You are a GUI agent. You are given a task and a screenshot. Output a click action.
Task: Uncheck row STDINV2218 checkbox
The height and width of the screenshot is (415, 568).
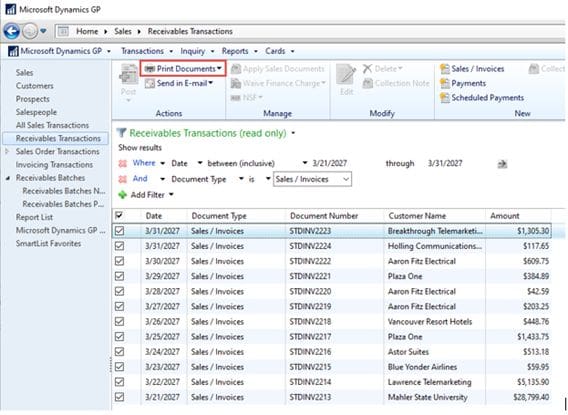119,322
